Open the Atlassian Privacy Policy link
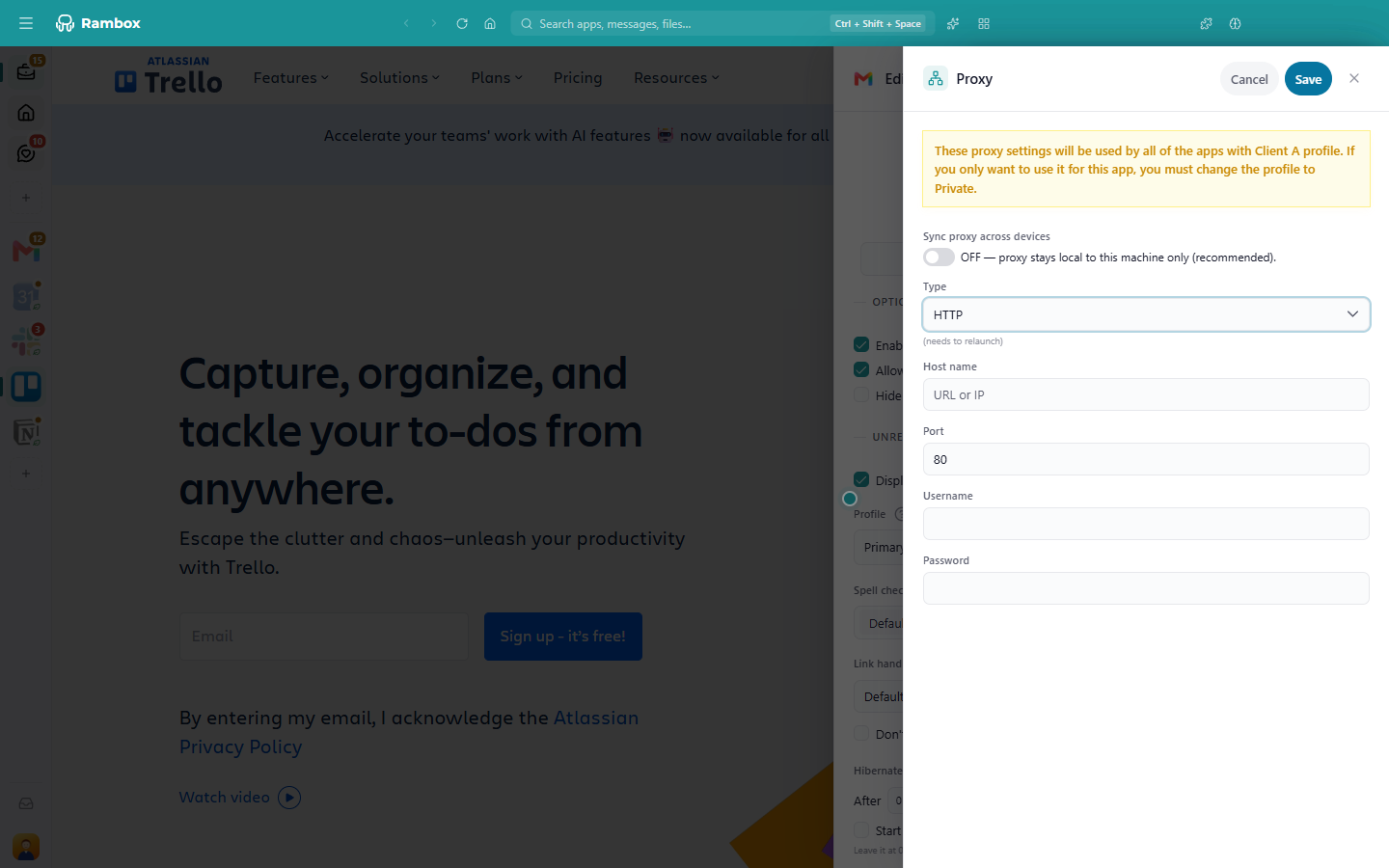 tap(409, 732)
